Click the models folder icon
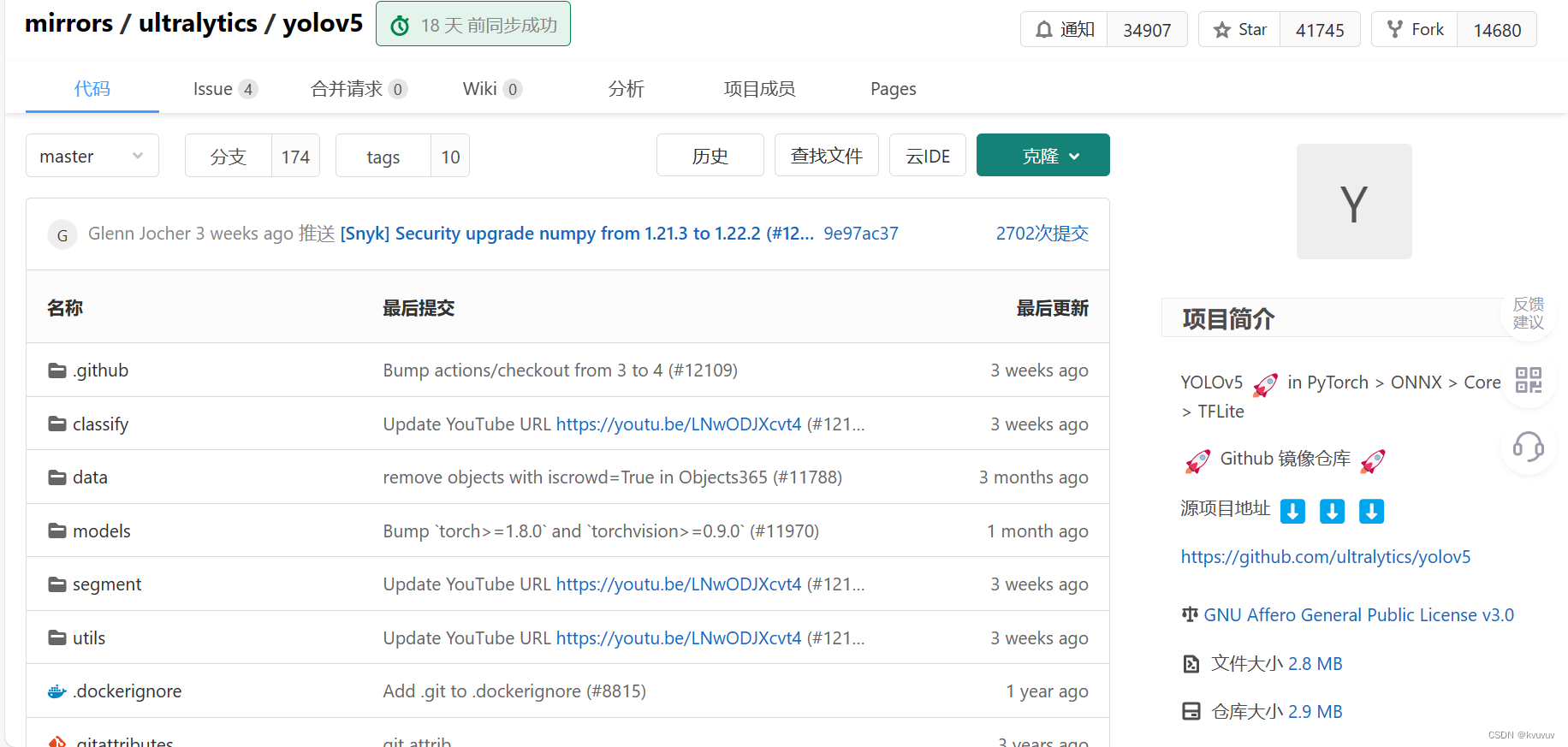 click(x=57, y=531)
